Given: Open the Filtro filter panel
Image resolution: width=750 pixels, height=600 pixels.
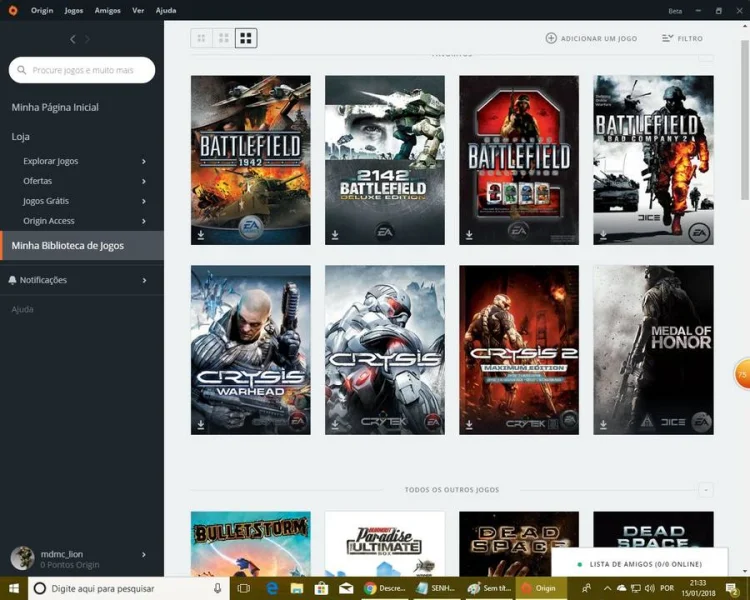Looking at the screenshot, I should 683,38.
